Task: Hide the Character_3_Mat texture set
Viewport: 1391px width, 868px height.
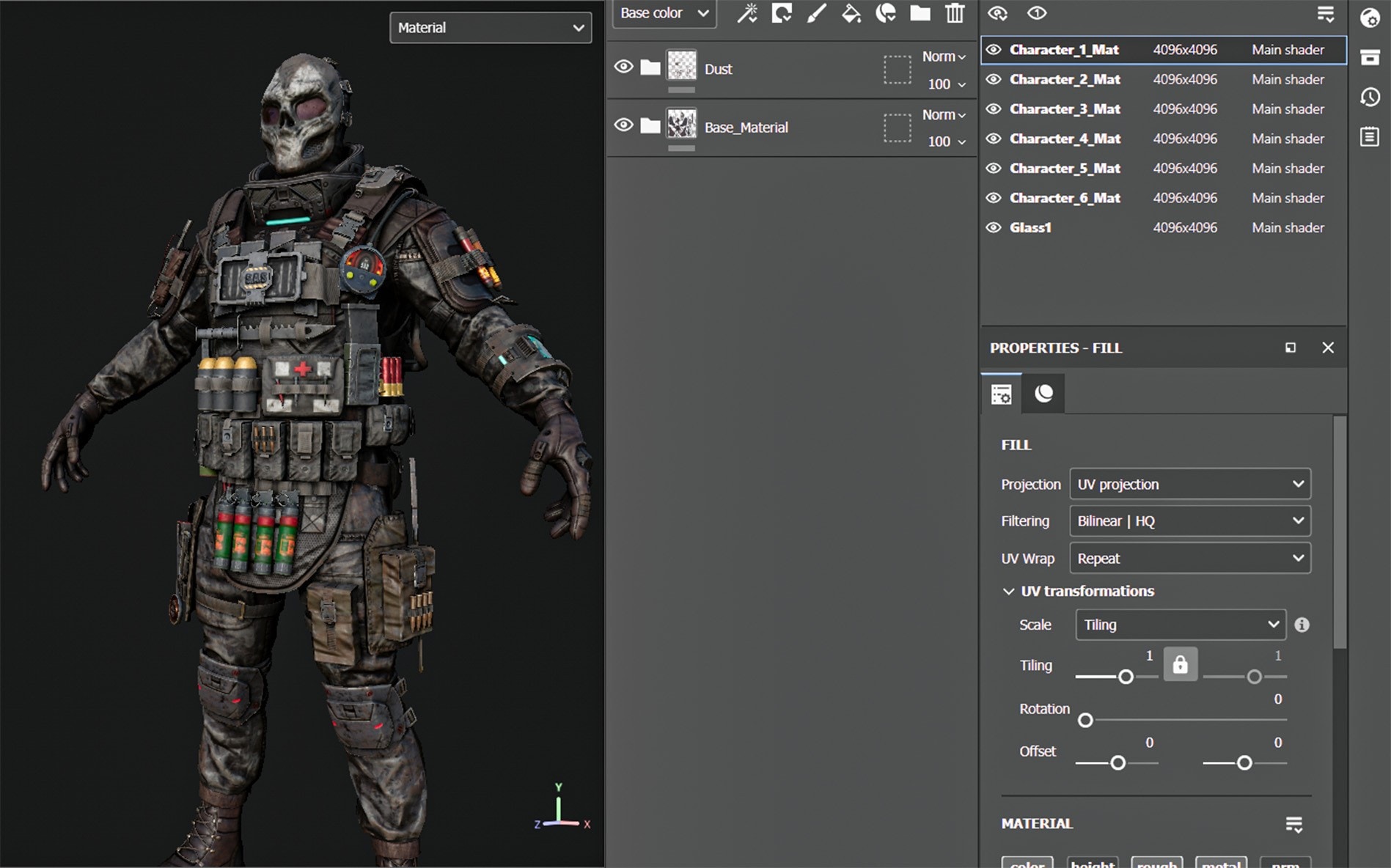Action: point(994,109)
